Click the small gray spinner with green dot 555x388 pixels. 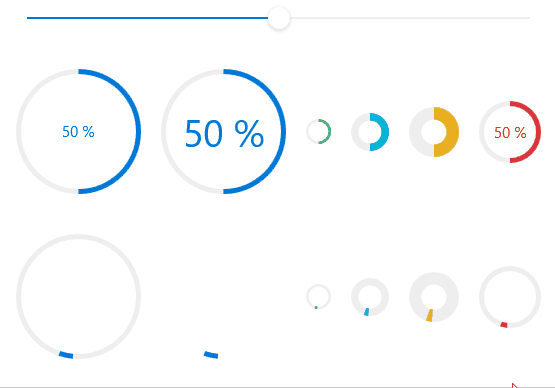(319, 297)
